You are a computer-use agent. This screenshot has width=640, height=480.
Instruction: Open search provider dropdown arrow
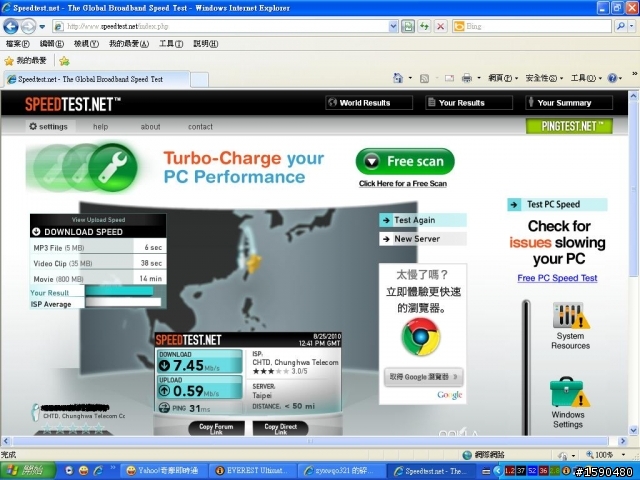pos(631,27)
